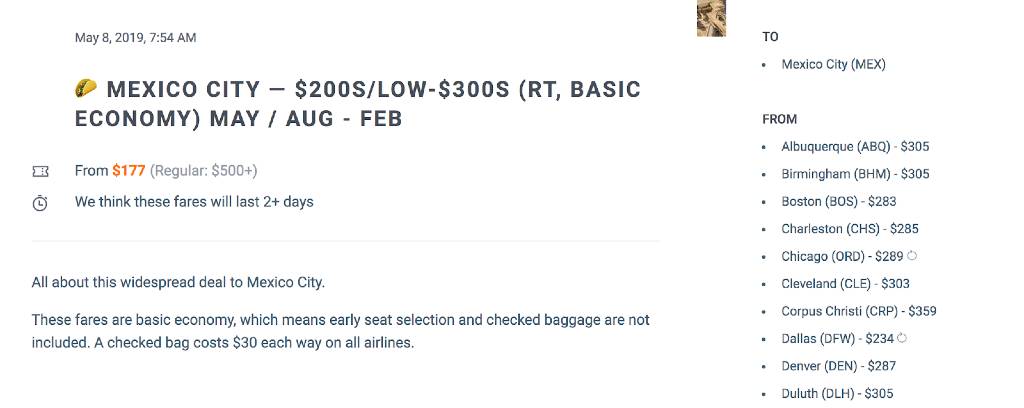
Task: Click the May 8, 2019 timestamp
Action: 135,38
